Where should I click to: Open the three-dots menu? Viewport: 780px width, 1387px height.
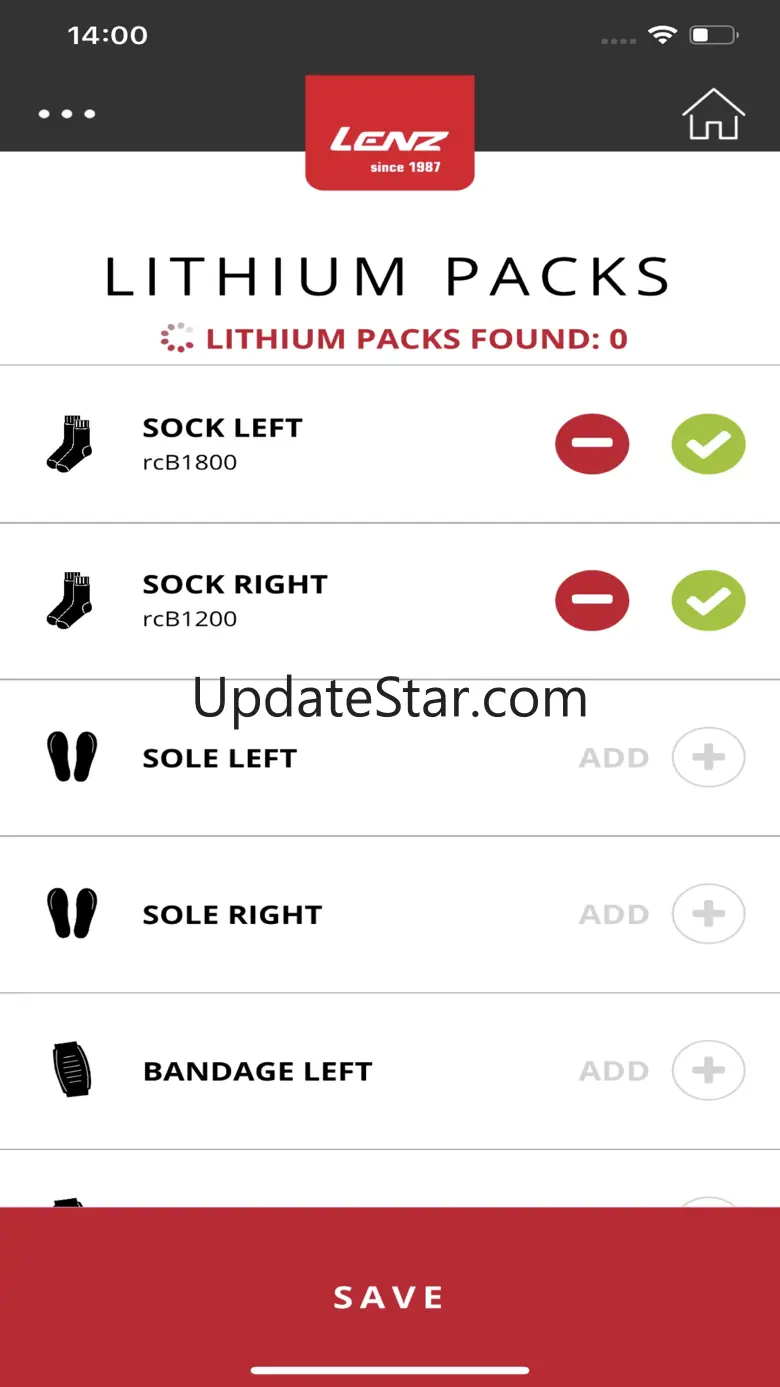67,114
